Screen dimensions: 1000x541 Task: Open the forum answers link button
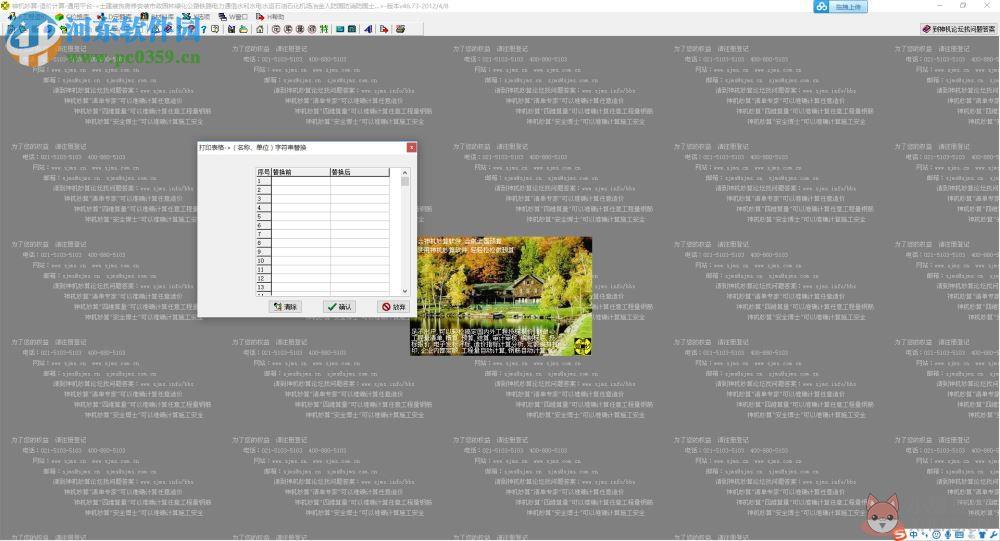click(x=958, y=29)
